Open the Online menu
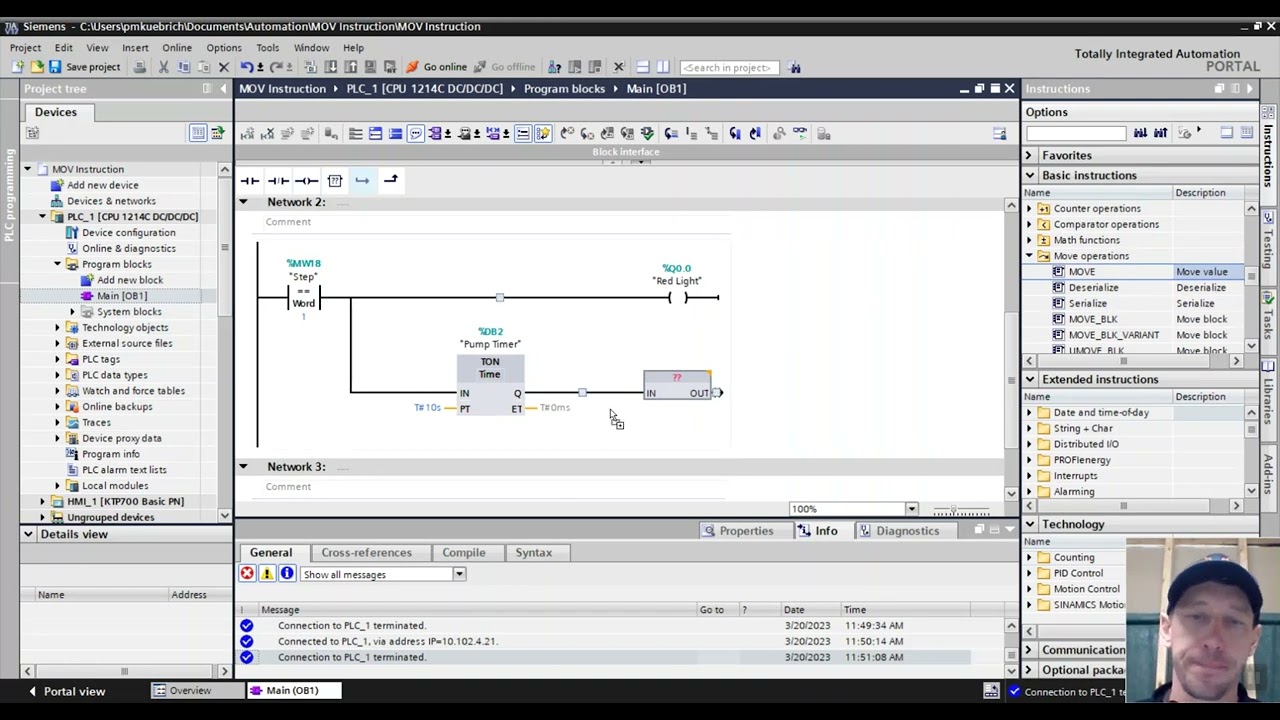 click(177, 48)
